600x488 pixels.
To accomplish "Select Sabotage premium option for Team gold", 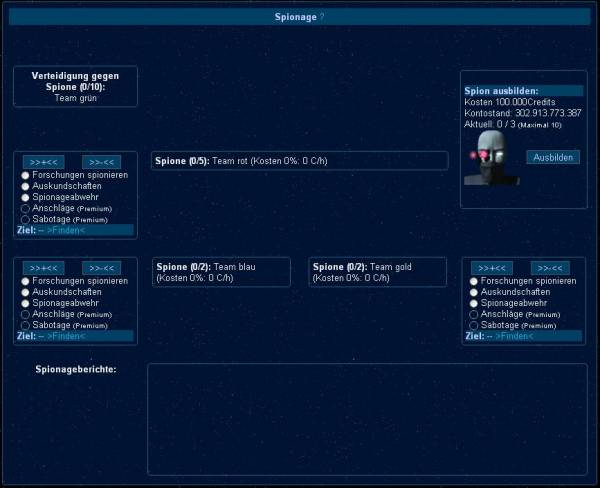I will coord(474,325).
